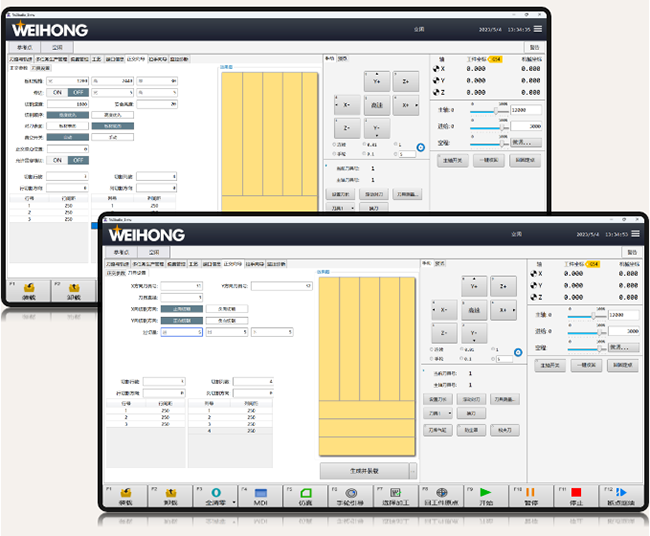This screenshot has width=650, height=536.
Task: Expand the arrow beside Generate and Load button
Action: coord(413,471)
